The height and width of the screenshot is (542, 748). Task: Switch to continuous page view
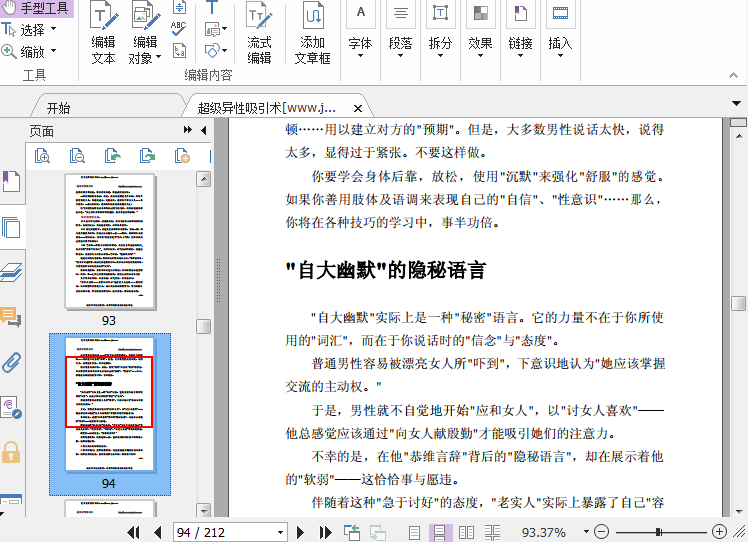(439, 532)
